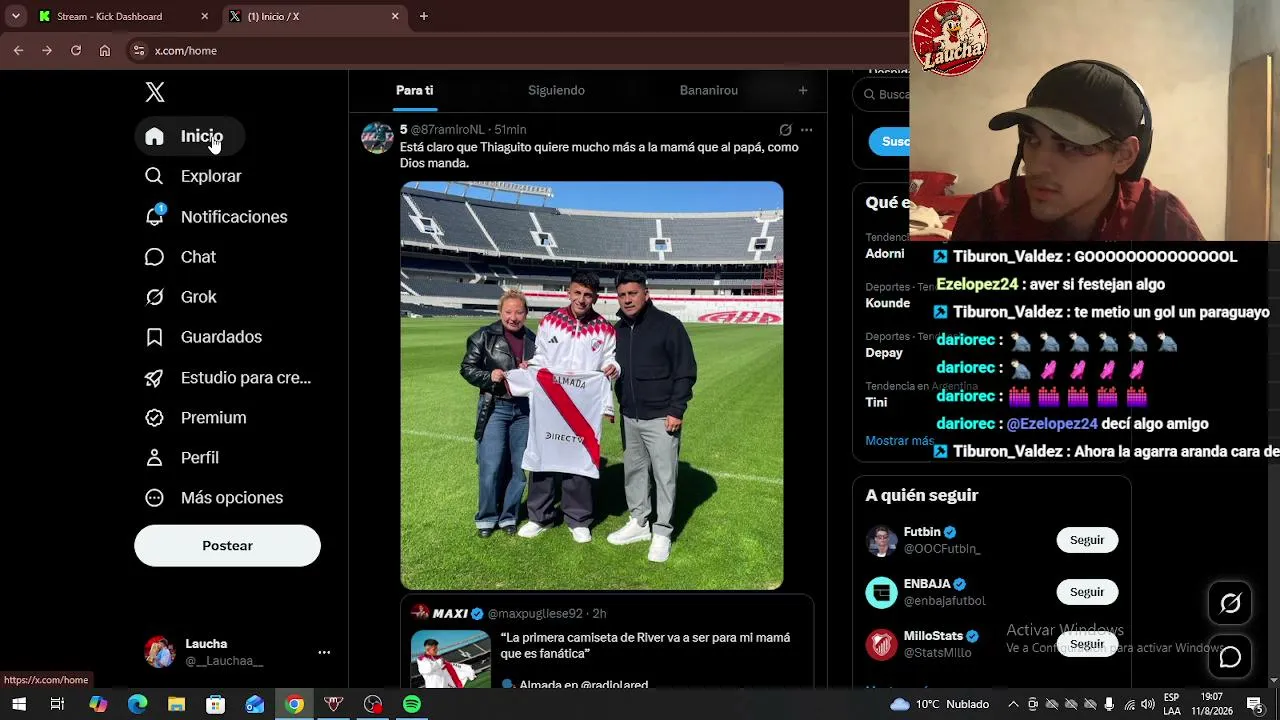
Task: Go back in the browser
Action: (x=18, y=51)
